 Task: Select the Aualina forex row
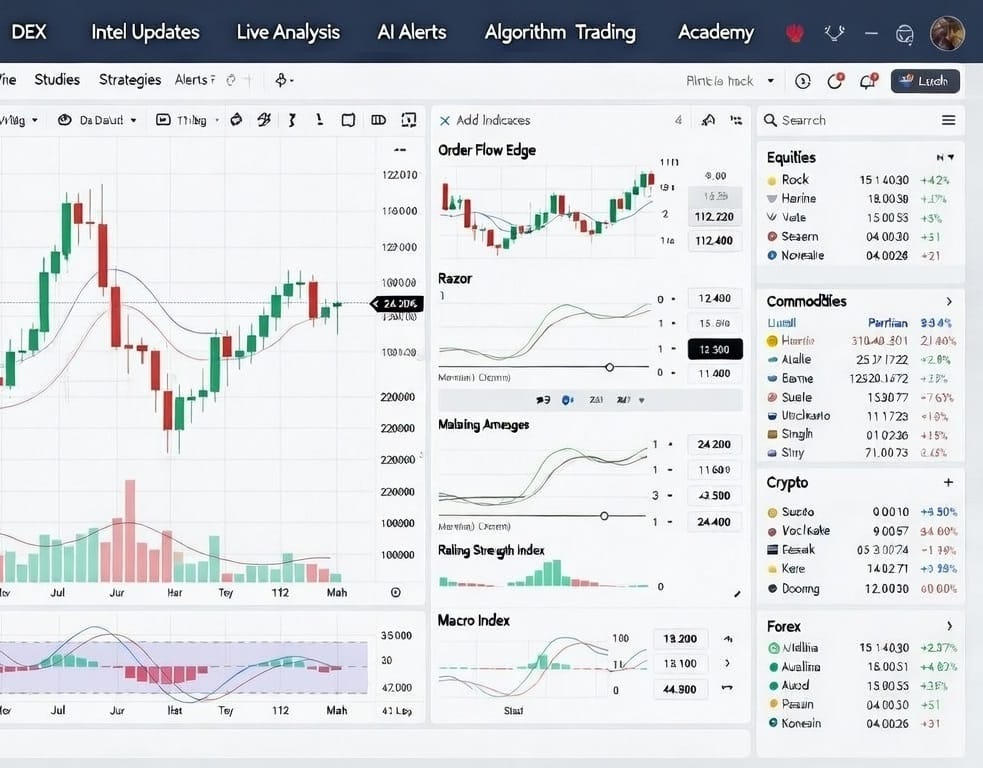click(x=861, y=666)
